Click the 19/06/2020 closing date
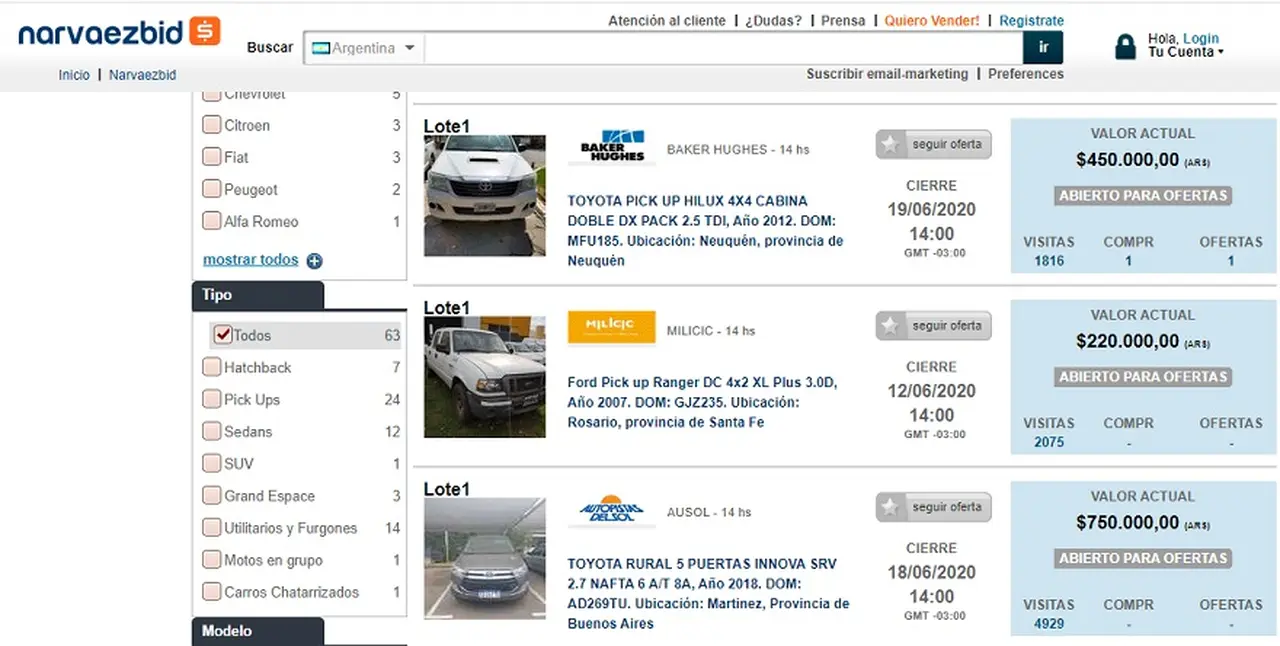1280x646 pixels. click(931, 210)
